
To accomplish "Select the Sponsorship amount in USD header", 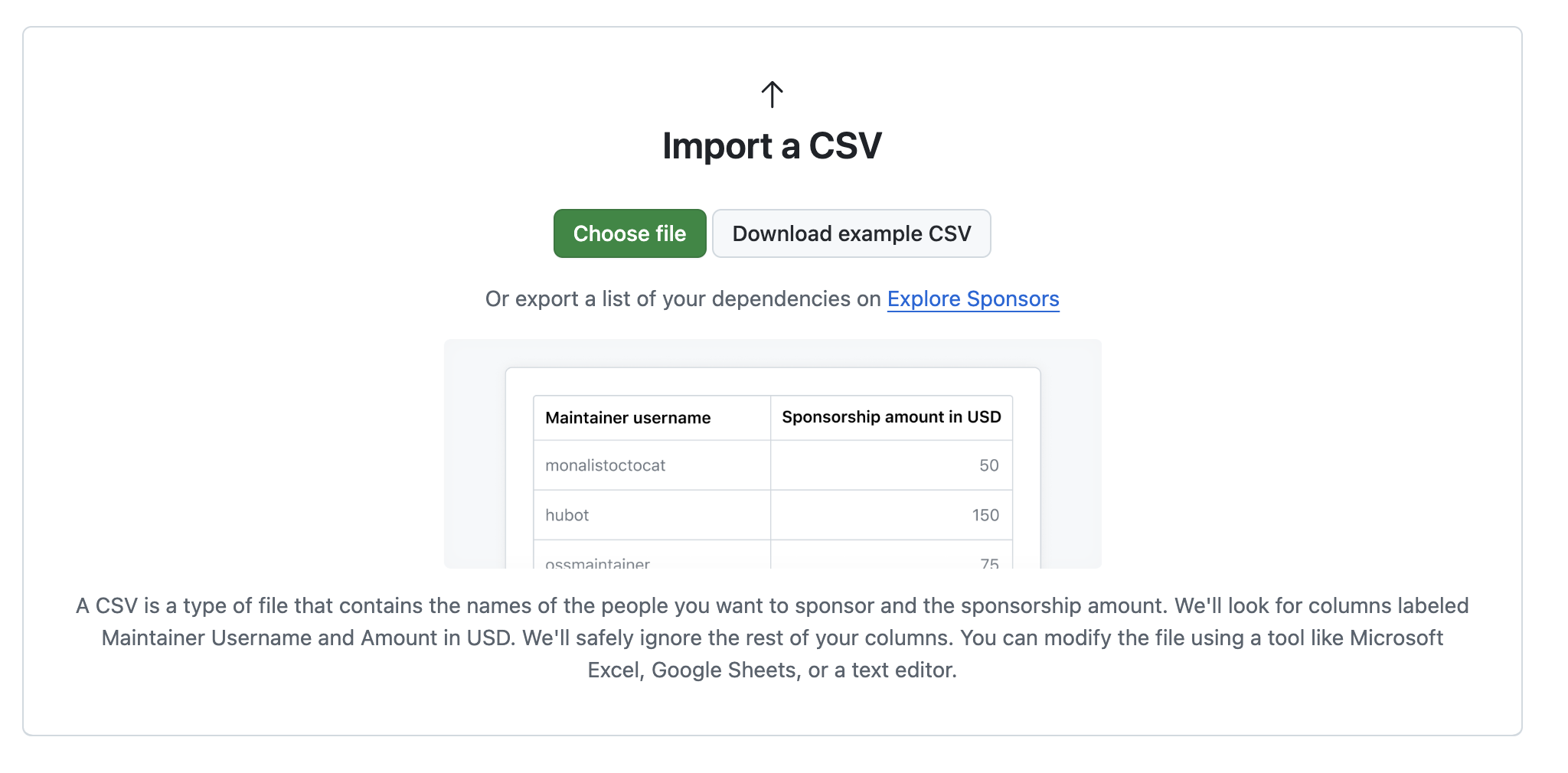I will (891, 417).
